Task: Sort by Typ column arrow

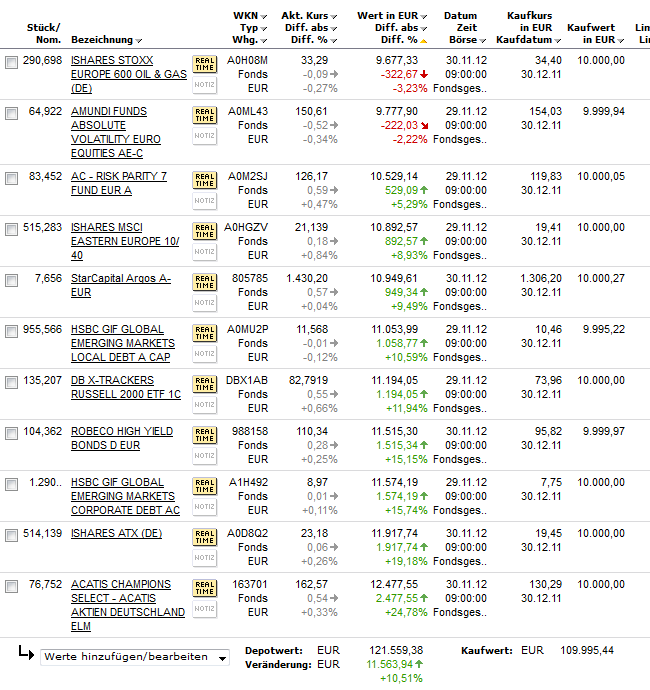Action: point(264,29)
